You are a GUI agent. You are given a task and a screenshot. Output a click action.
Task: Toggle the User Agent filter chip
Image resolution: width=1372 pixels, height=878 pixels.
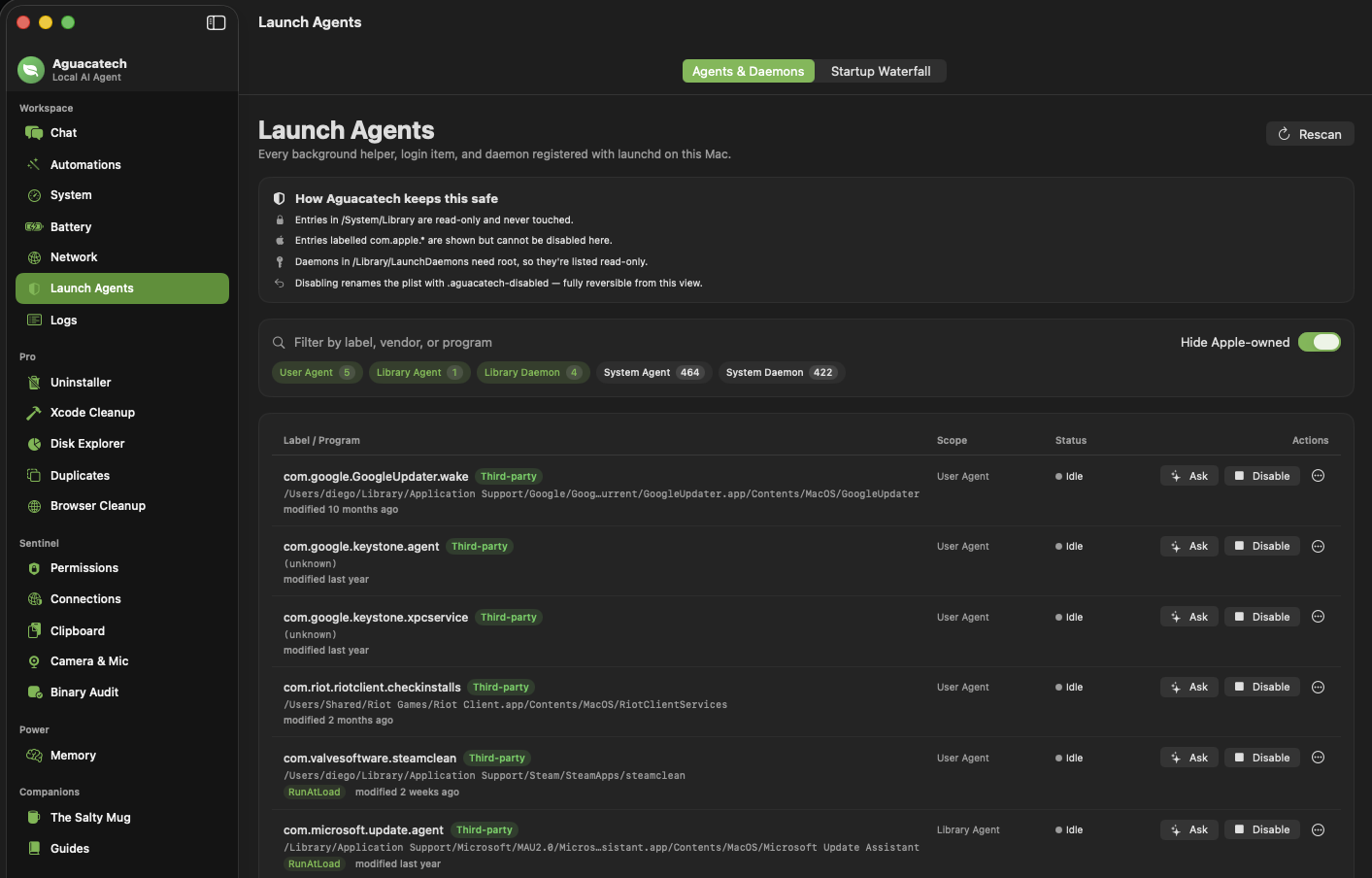coord(318,373)
